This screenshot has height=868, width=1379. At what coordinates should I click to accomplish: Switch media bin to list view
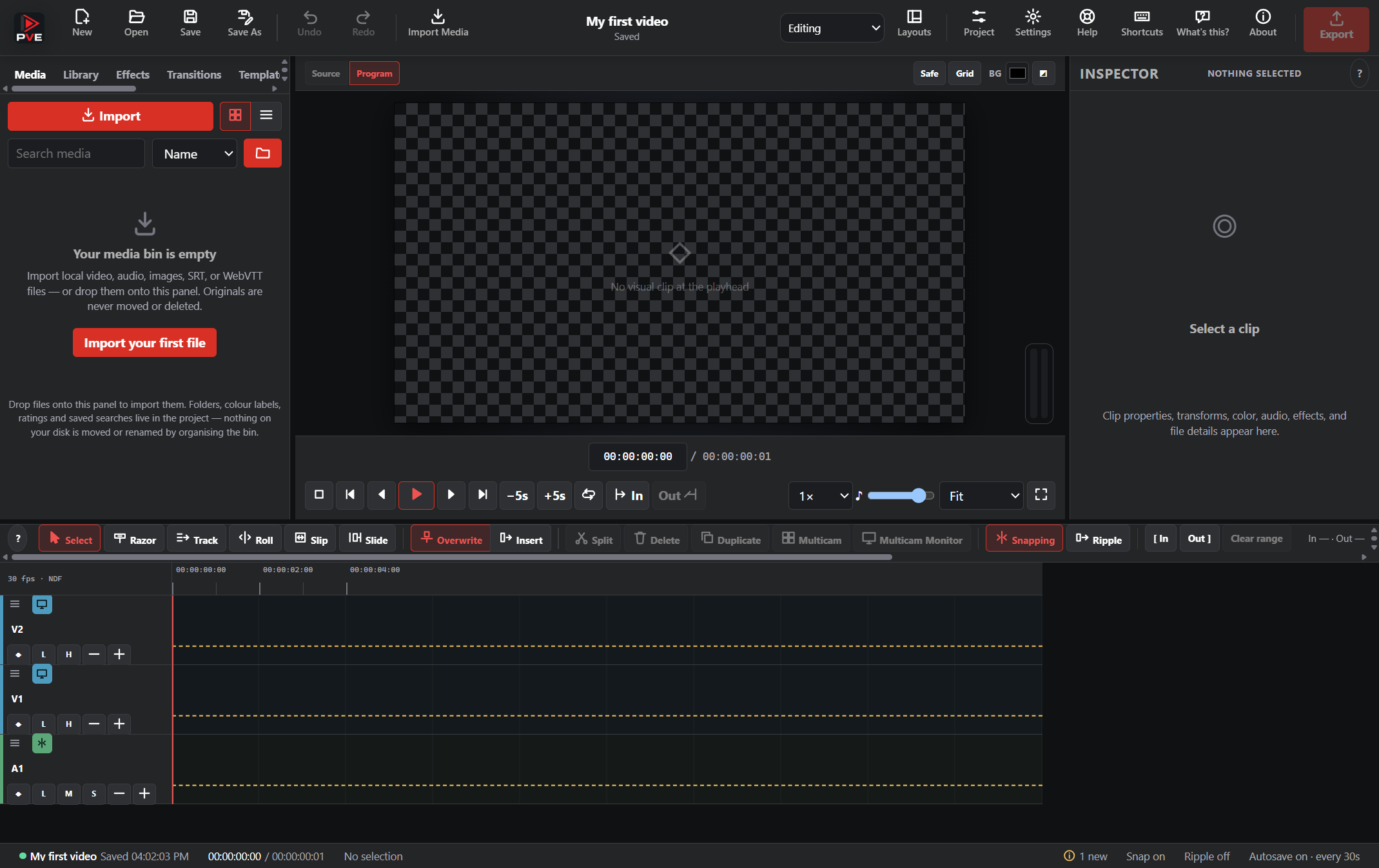266,115
